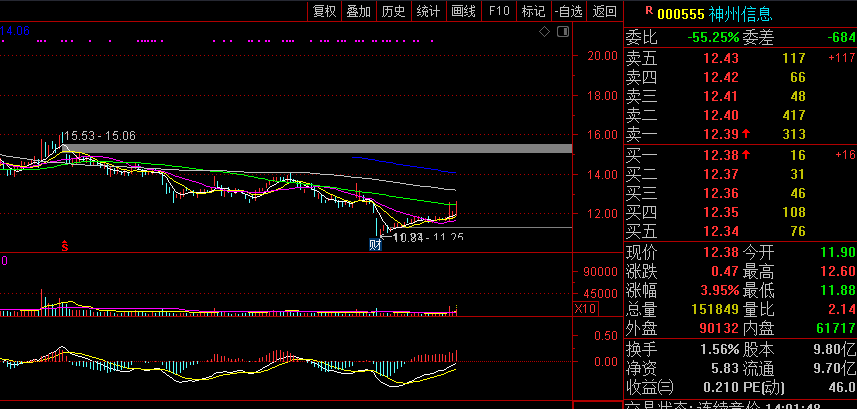Click the latest red candlestick
Image resolution: width=857 pixels, height=409 pixels.
(x=456, y=211)
